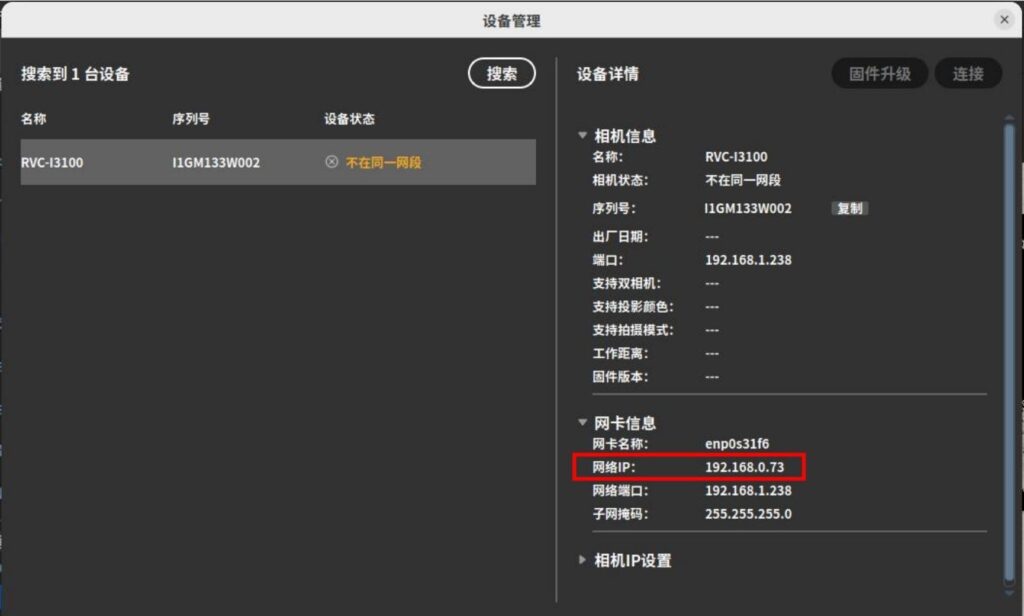This screenshot has height=616, width=1024.
Task: Click the network card name enp0s31f6
Action: (x=737, y=443)
